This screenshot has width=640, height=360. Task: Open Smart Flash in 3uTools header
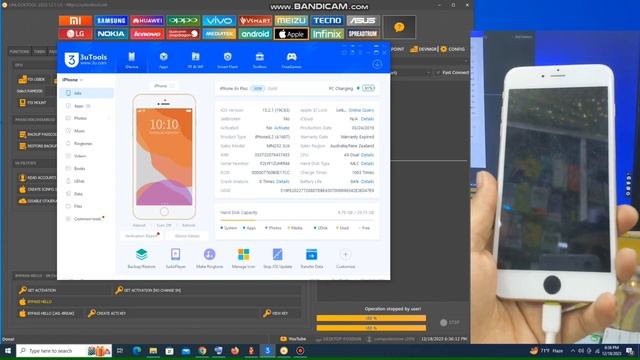click(227, 60)
